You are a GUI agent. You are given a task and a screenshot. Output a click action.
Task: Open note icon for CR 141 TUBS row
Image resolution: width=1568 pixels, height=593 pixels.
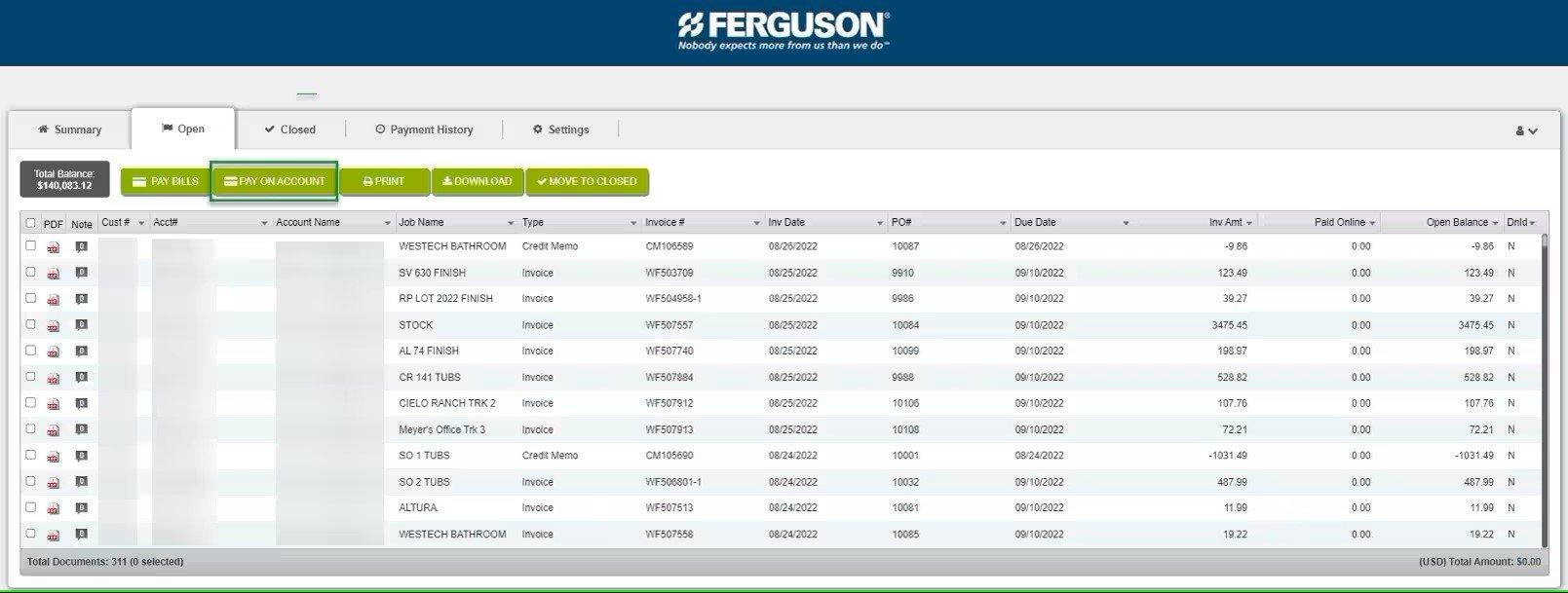(x=81, y=377)
